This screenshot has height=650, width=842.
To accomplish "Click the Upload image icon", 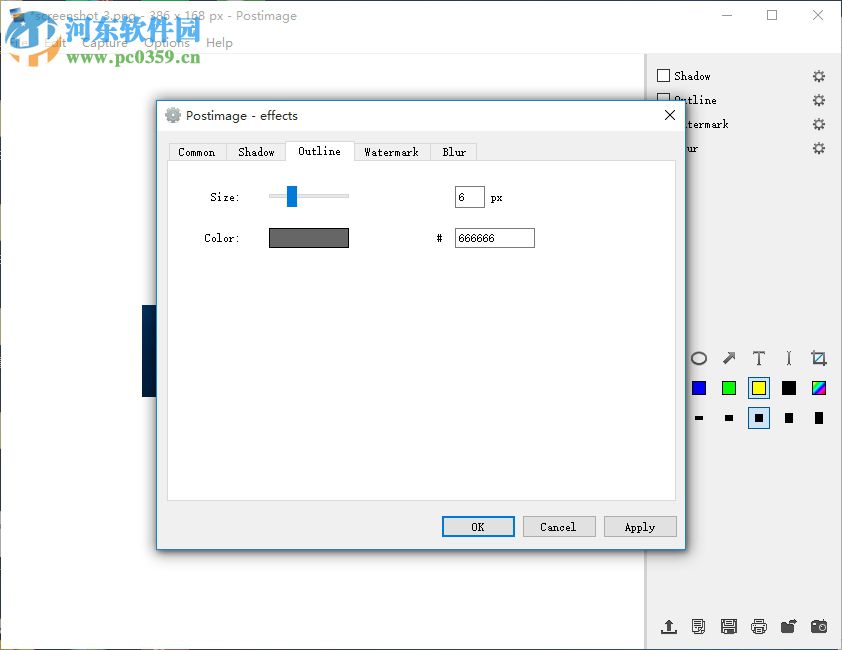I will 669,626.
